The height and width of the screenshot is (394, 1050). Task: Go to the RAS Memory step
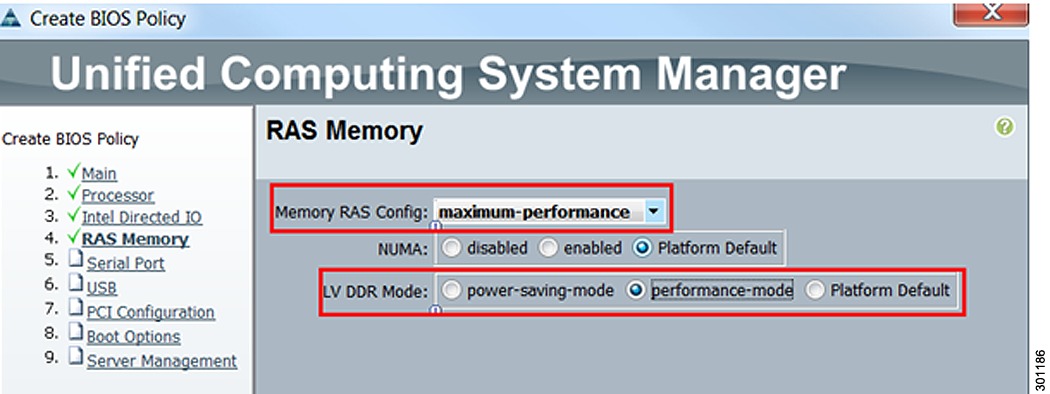tap(135, 239)
